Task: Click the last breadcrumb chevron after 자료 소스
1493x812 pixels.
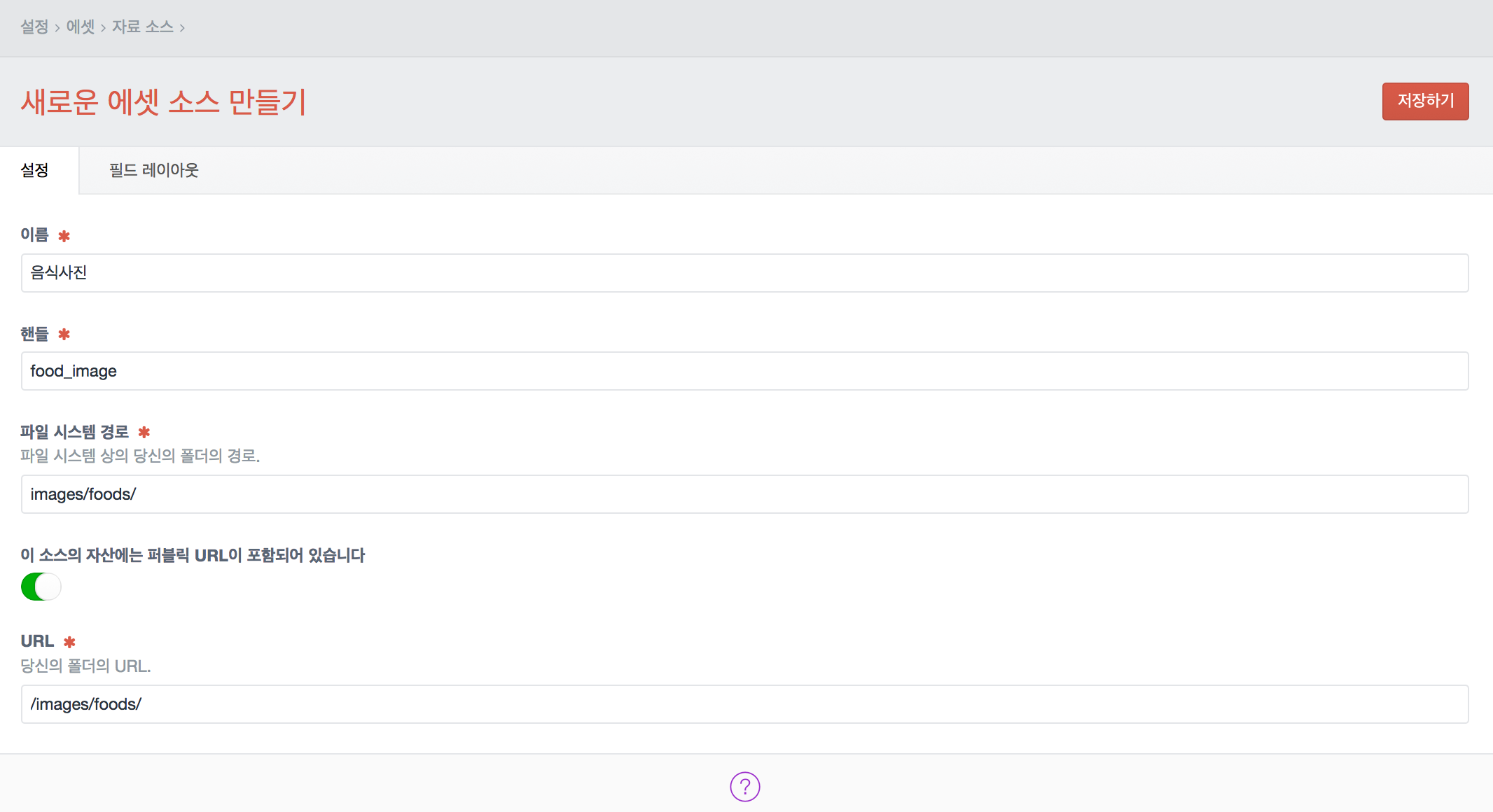Action: point(182,28)
